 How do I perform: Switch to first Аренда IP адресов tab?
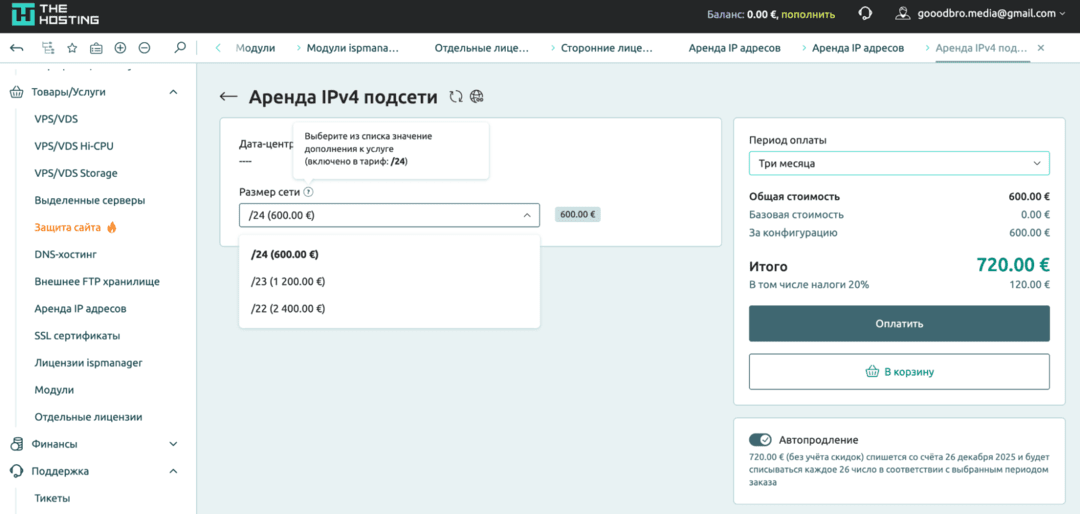734,48
